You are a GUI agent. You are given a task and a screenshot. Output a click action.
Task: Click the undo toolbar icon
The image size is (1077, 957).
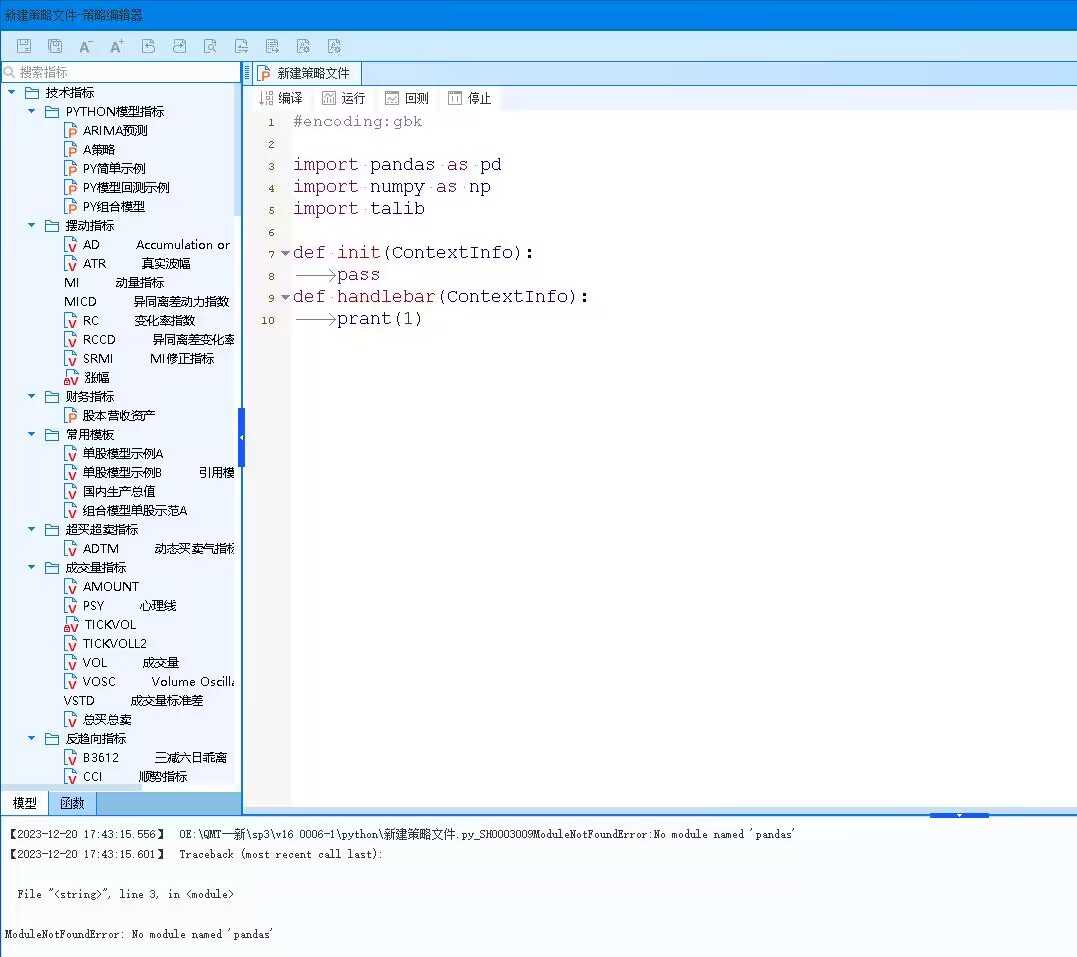148,46
